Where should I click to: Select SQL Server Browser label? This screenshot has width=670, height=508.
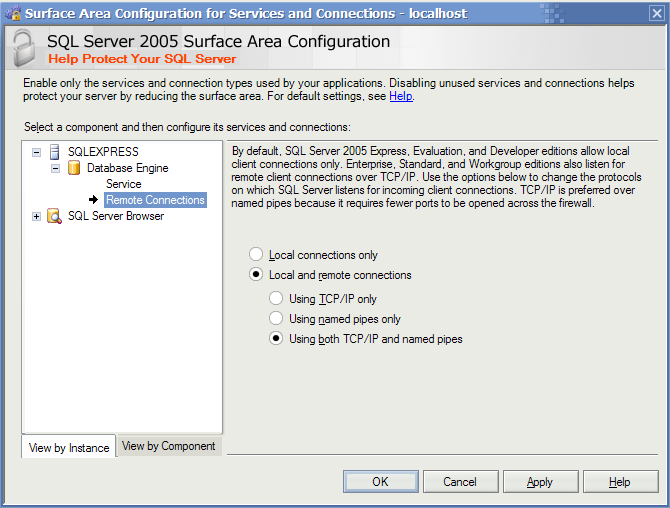point(116,216)
